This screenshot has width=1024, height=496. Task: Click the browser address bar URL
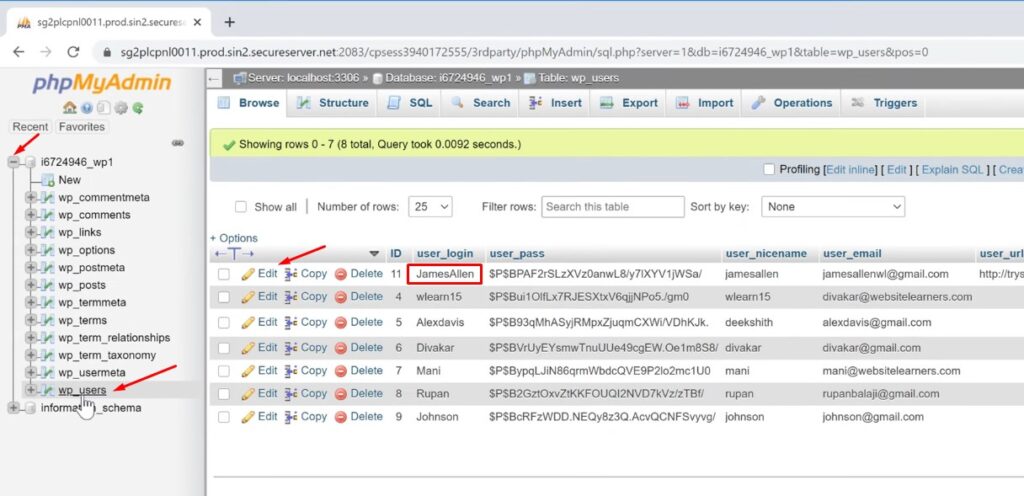524,52
